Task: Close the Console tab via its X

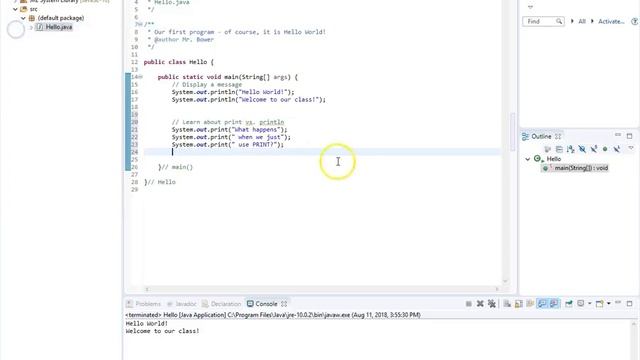Action: pyautogui.click(x=284, y=304)
